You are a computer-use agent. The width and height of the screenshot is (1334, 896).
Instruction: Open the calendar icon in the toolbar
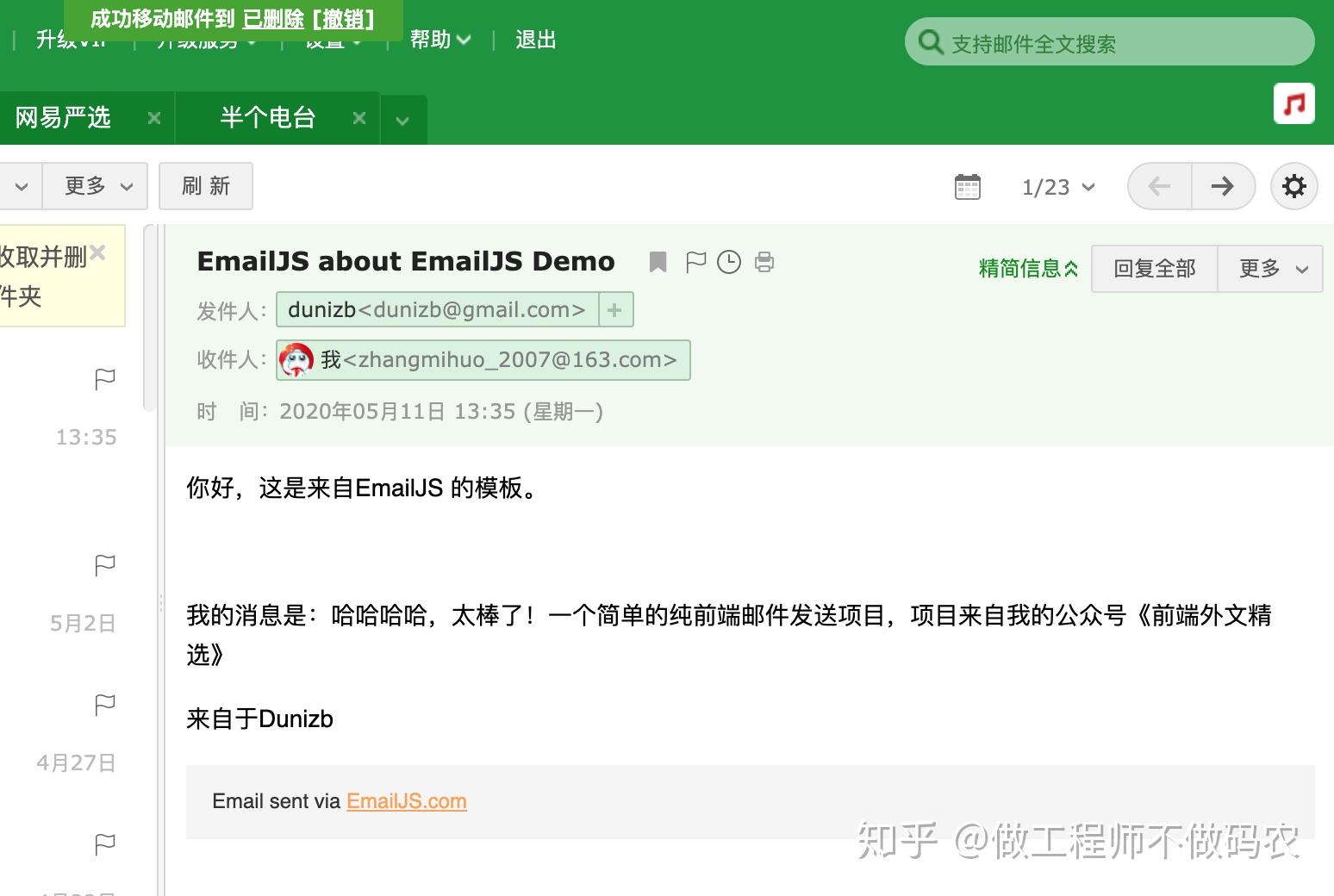[968, 186]
